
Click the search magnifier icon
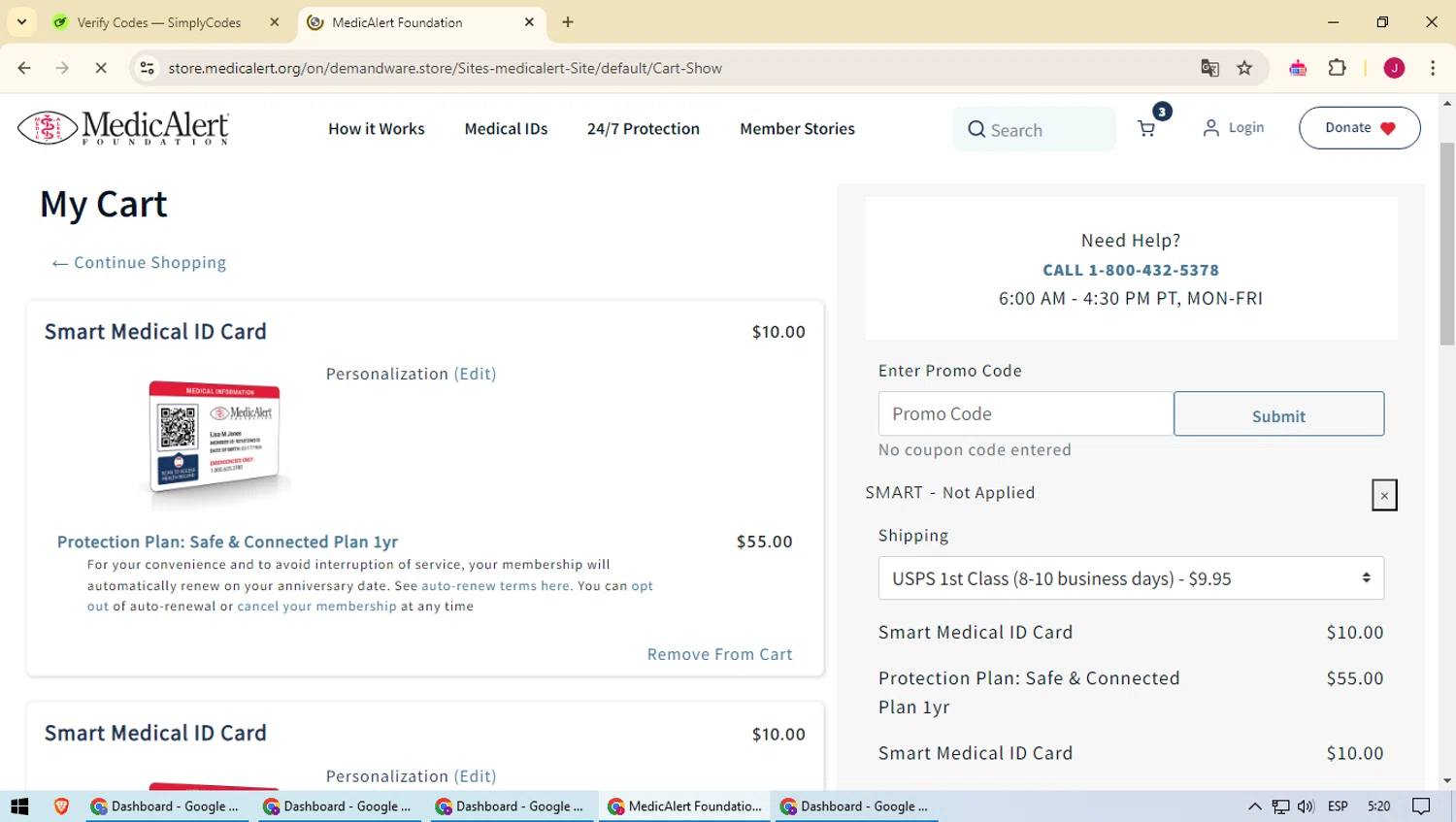coord(976,129)
